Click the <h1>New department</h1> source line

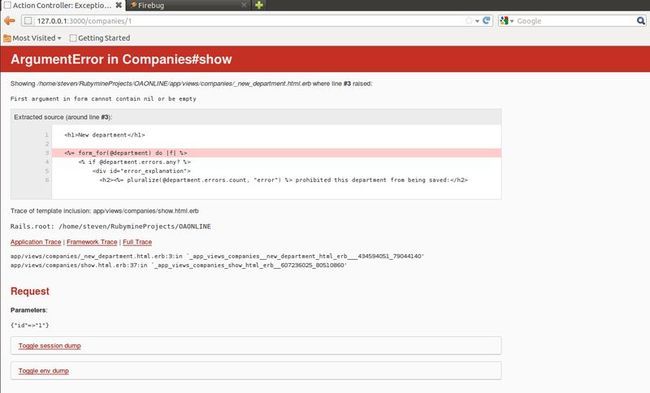pyautogui.click(x=104, y=135)
